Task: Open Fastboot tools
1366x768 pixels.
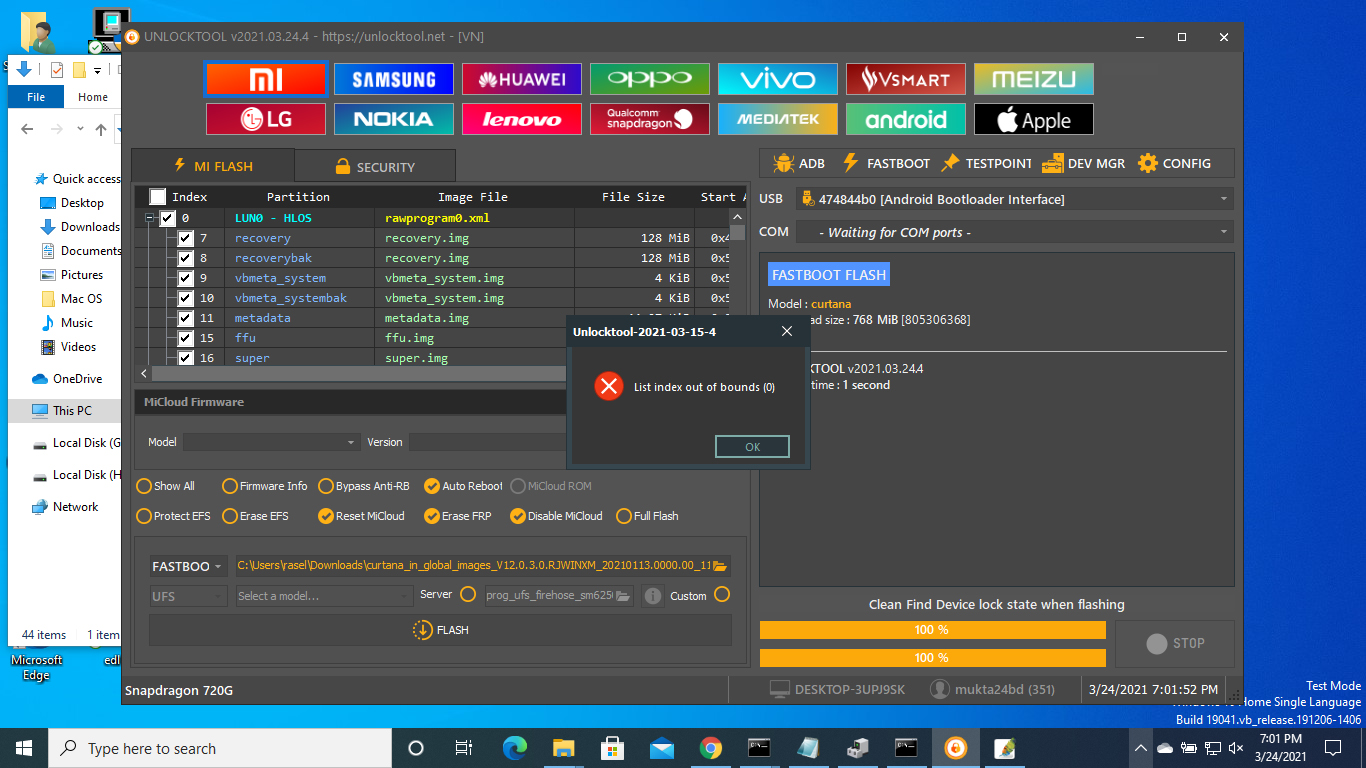Action: [885, 163]
